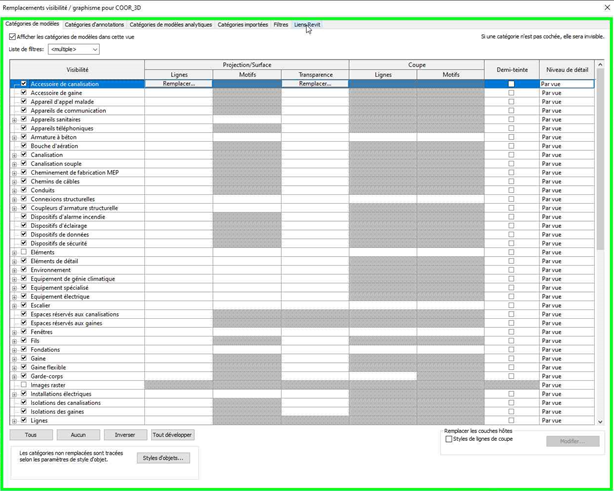The image size is (614, 491).
Task: Open the Liste de filtres dropdown
Action: pos(74,49)
